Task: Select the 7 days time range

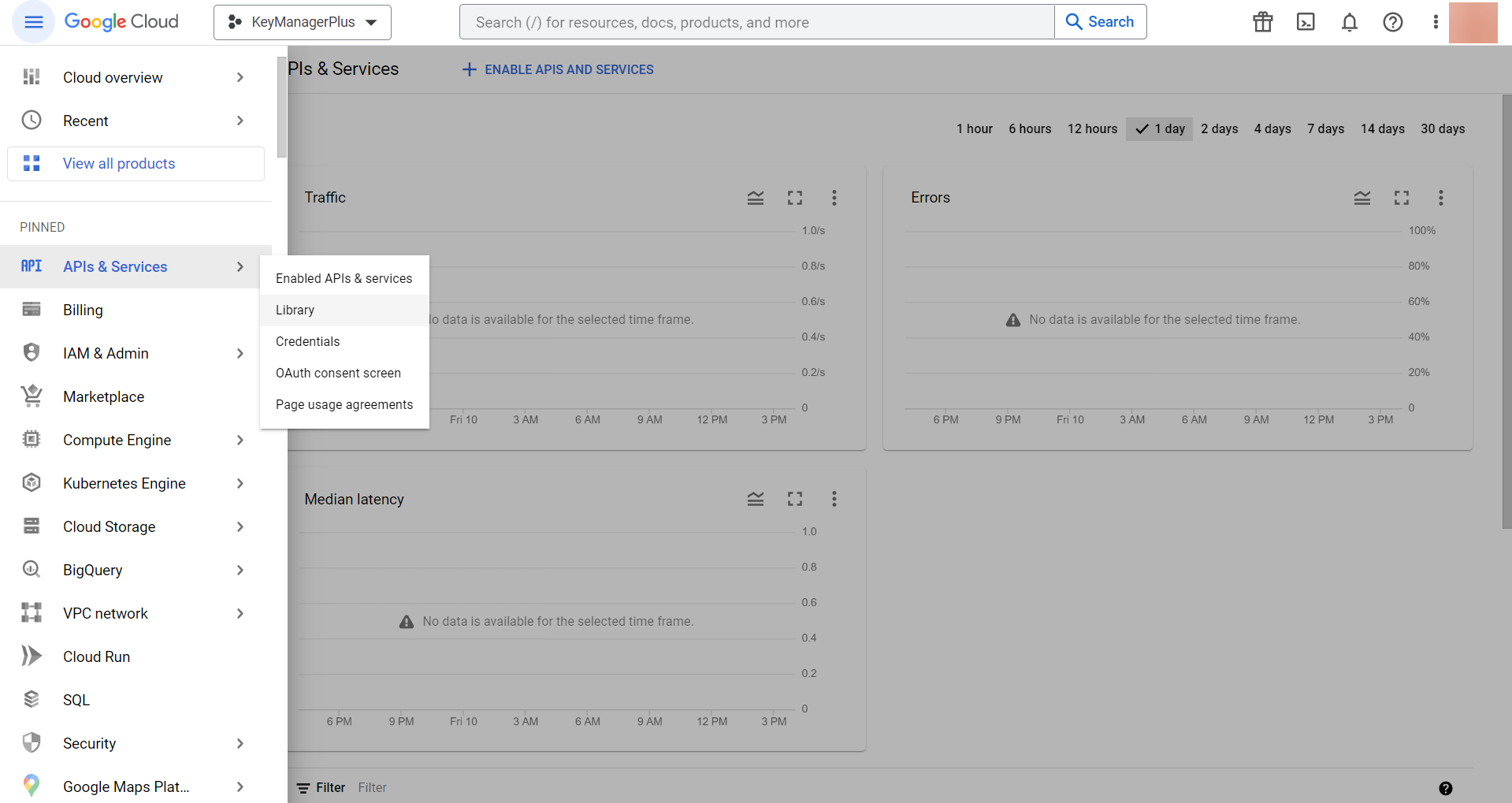Action: (x=1325, y=128)
